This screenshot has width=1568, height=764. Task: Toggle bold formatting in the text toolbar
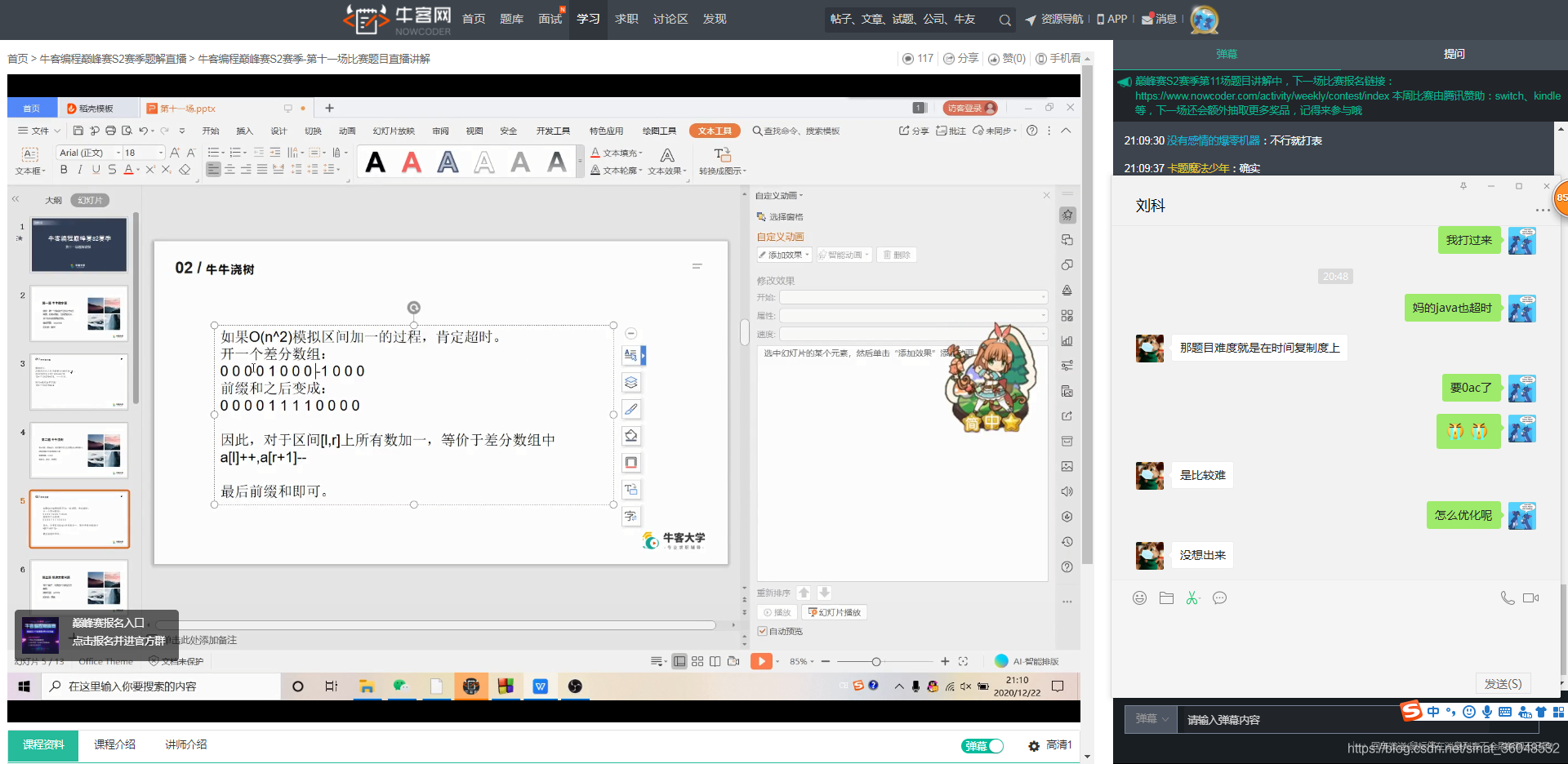click(63, 168)
